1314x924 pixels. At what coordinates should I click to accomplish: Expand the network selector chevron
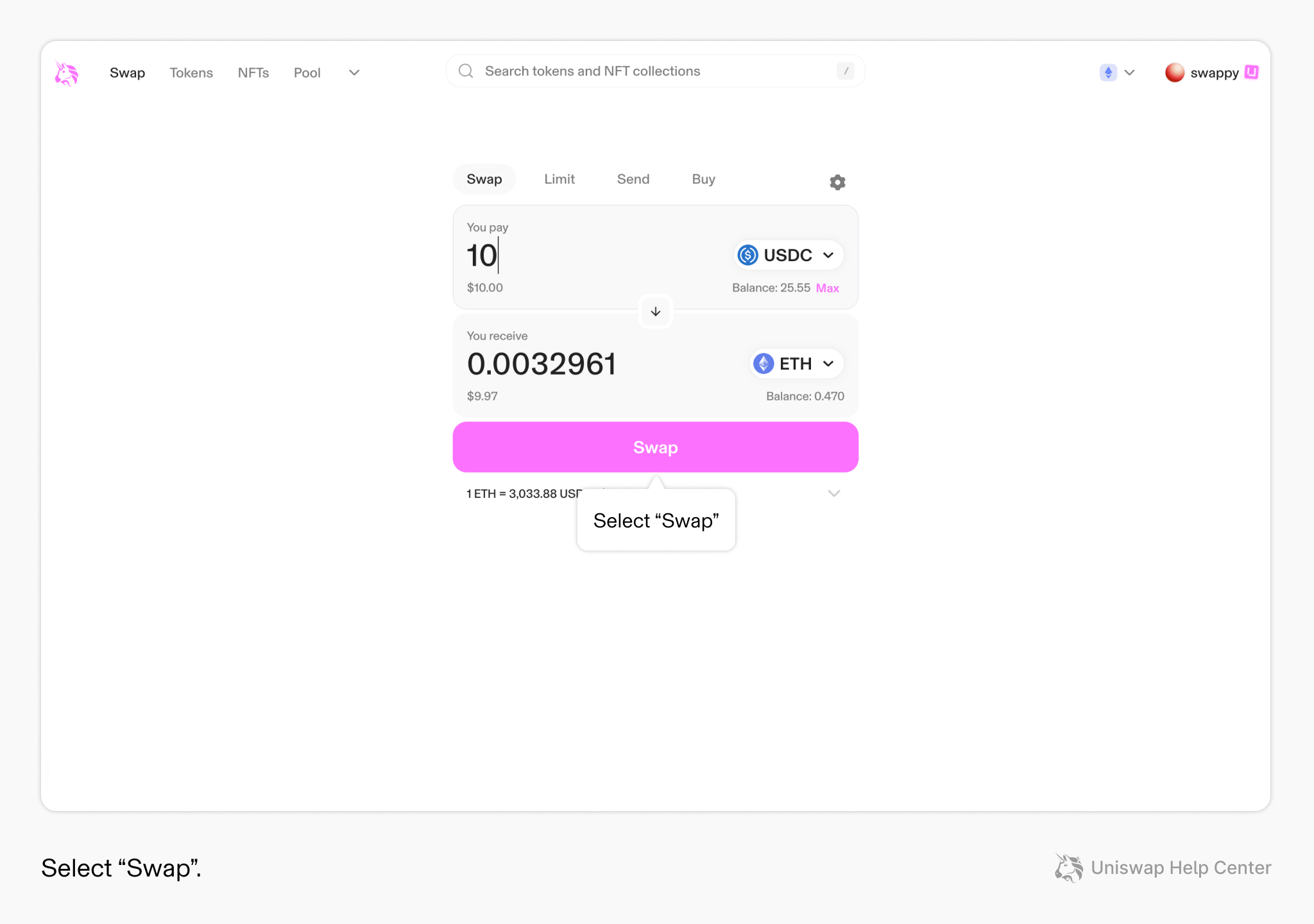[x=1130, y=73]
